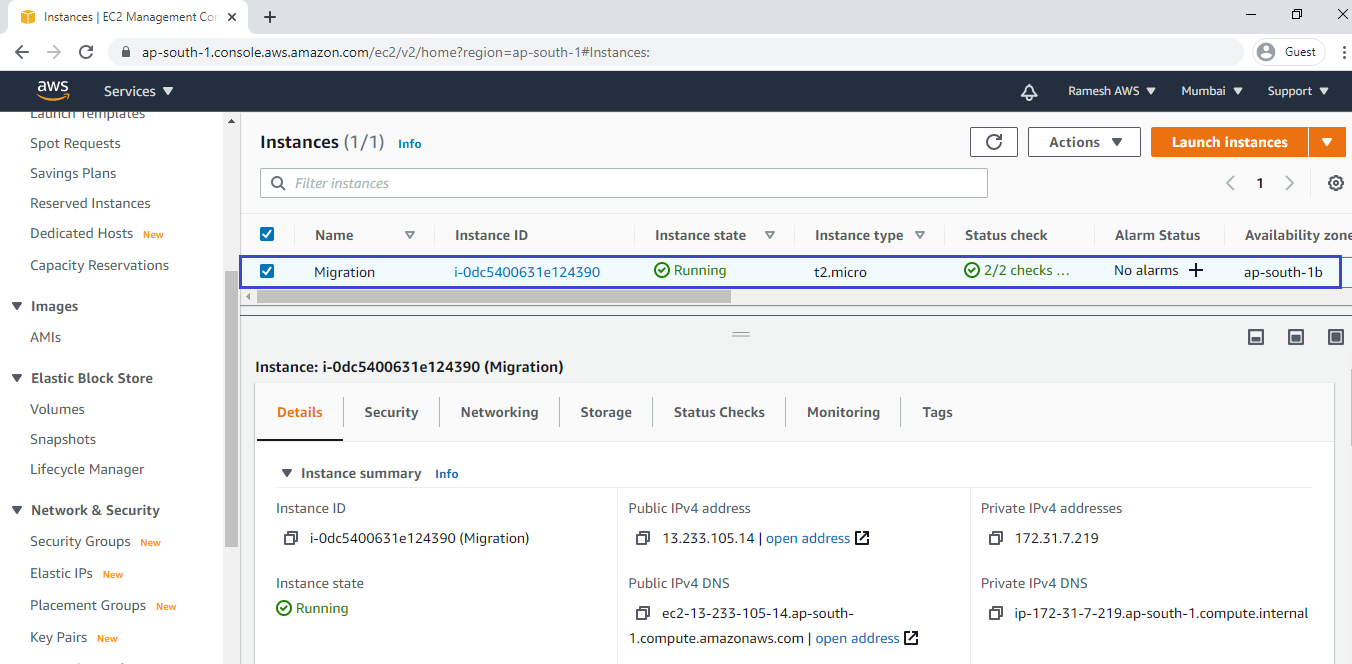Open the Services dropdown

(139, 91)
